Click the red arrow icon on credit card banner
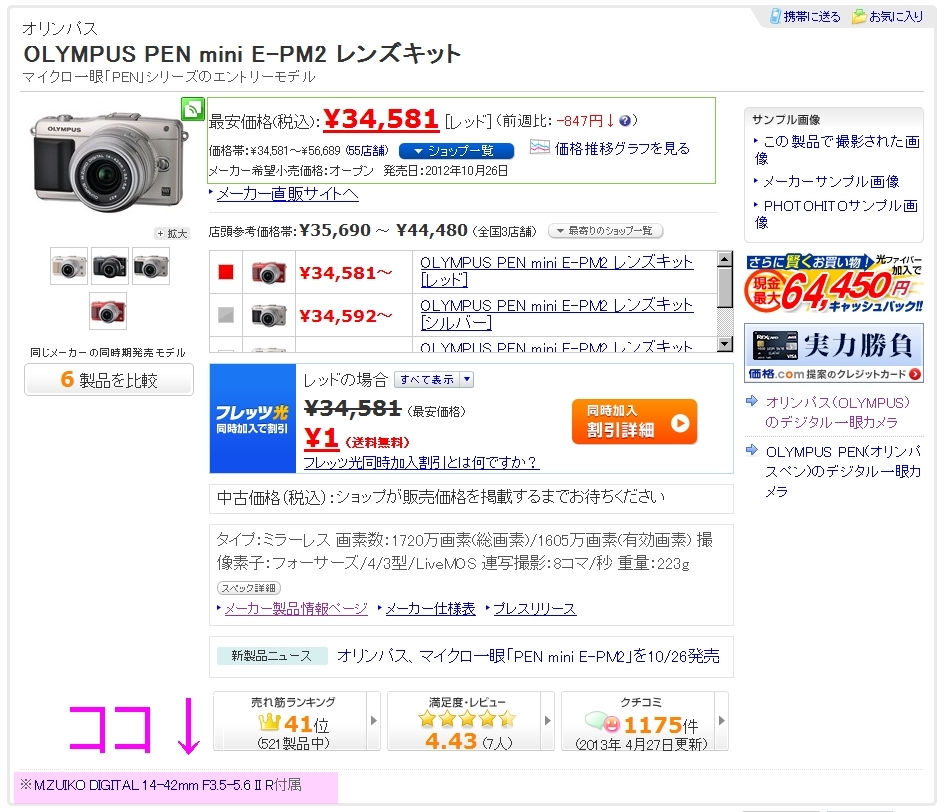 (x=914, y=374)
